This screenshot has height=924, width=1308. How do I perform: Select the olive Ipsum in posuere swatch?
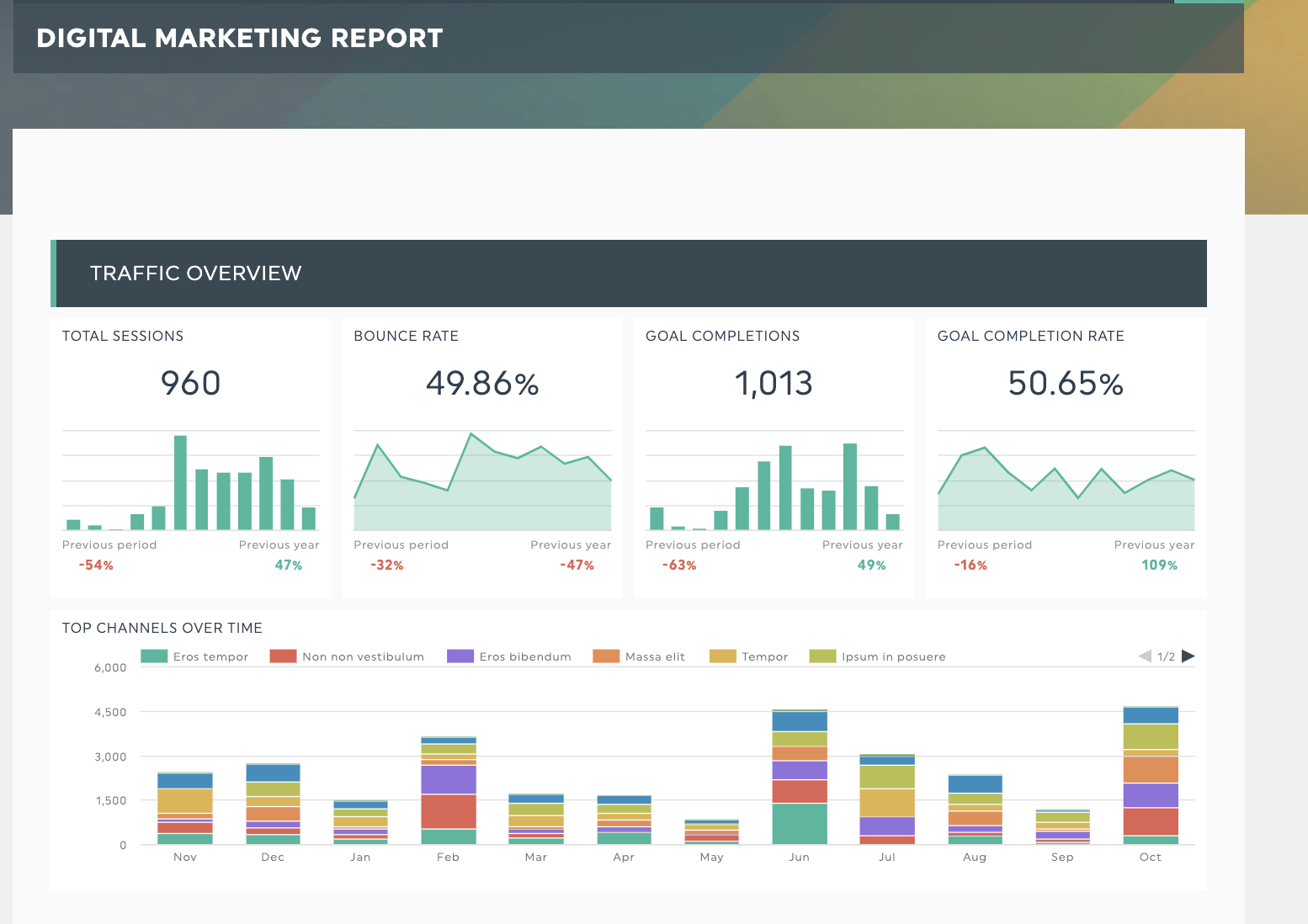click(822, 656)
